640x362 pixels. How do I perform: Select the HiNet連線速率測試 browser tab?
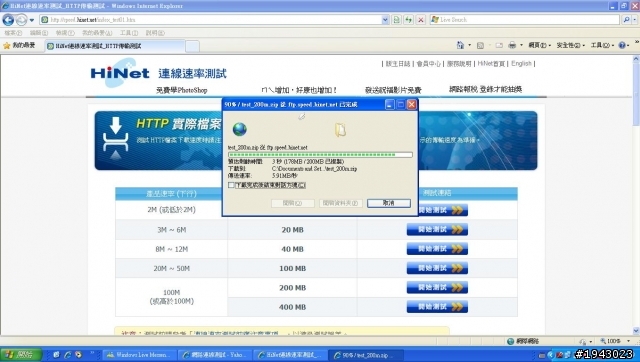click(x=115, y=46)
